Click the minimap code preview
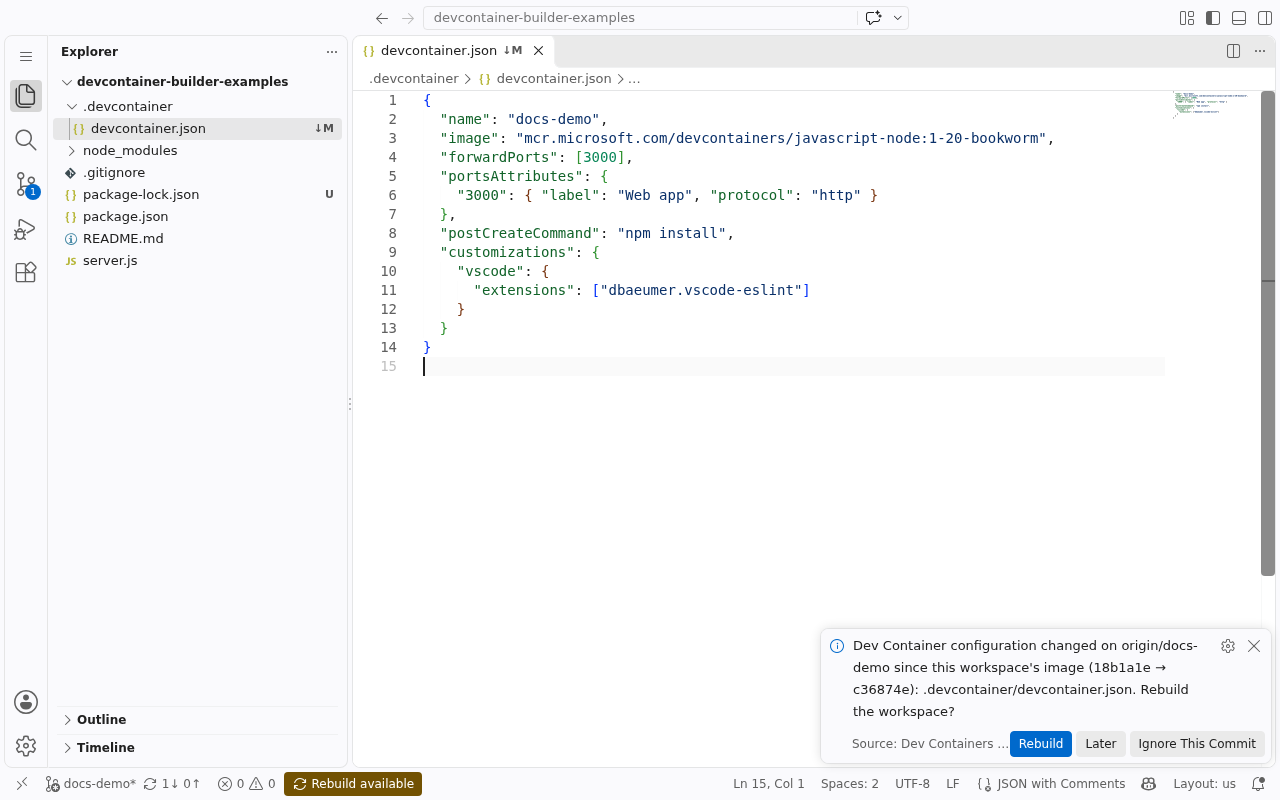Screen dimensions: 1280x800 click(1211, 105)
